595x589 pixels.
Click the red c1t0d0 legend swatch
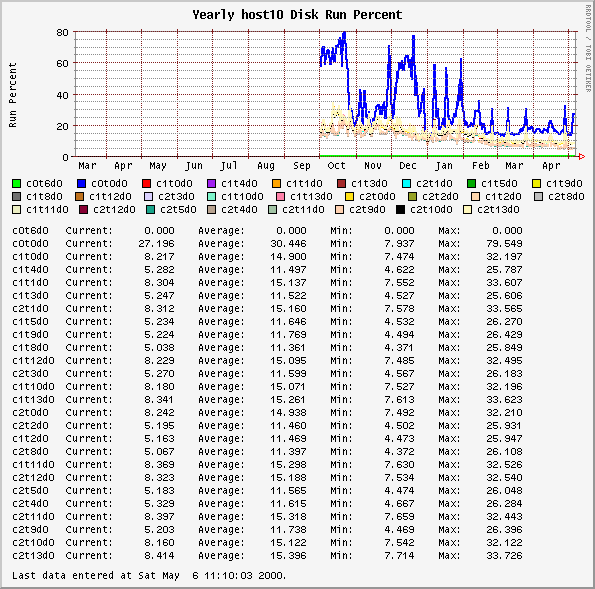pos(146,184)
